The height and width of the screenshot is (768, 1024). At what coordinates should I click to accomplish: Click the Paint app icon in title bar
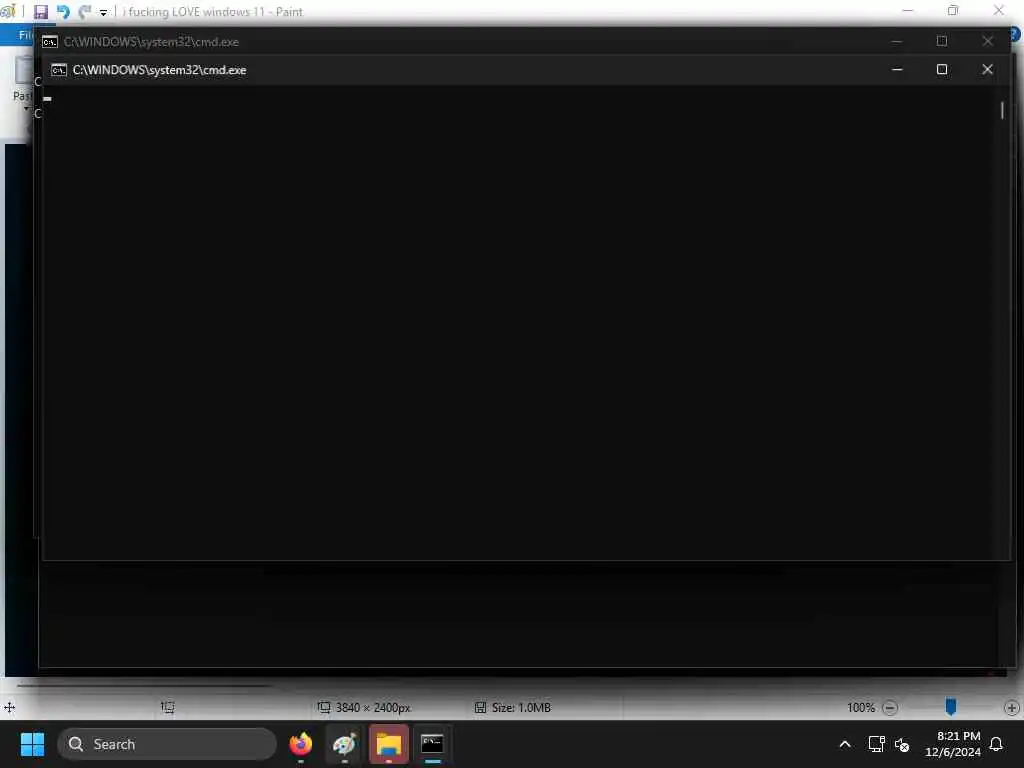click(8, 12)
